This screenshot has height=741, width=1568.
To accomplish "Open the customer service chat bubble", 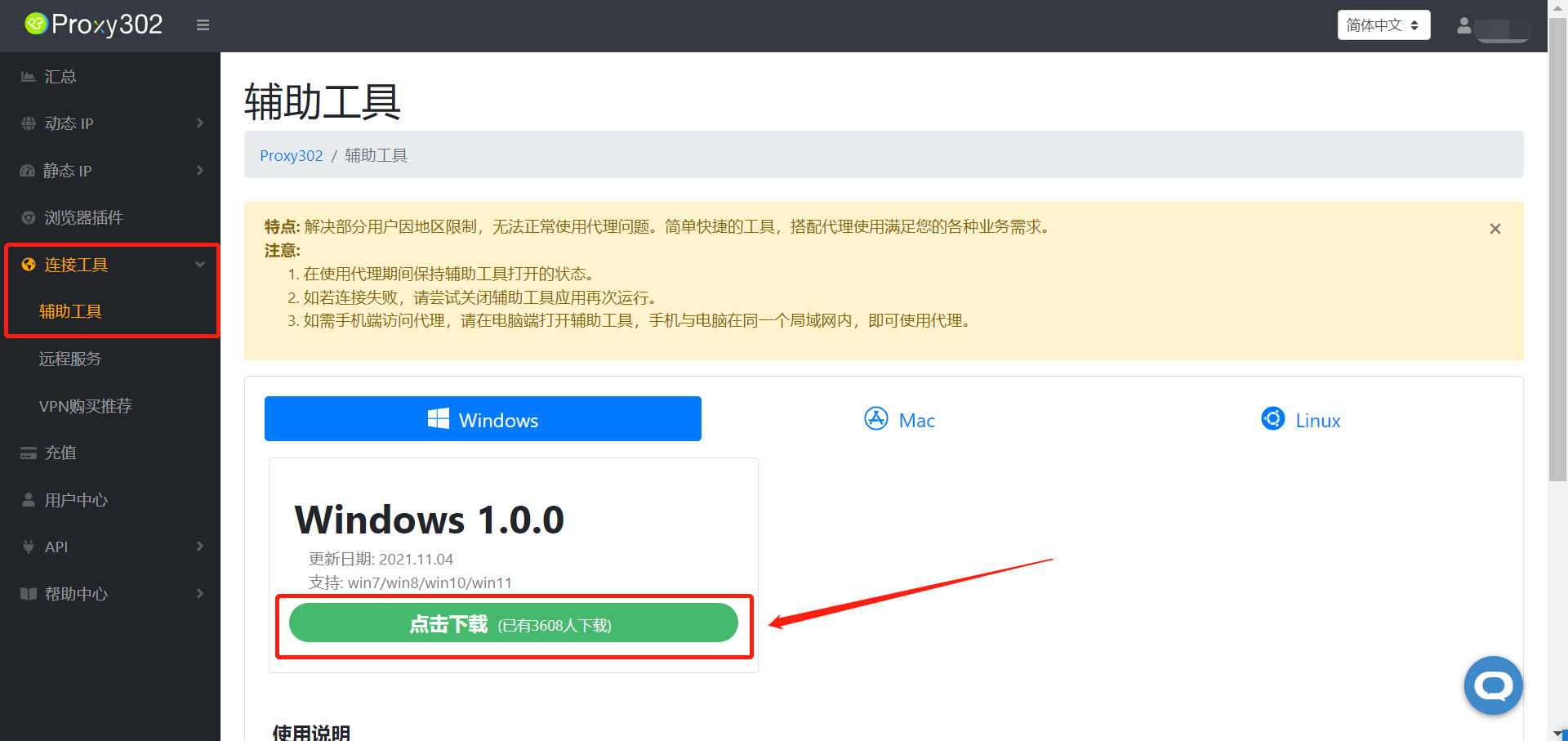I will [x=1493, y=685].
